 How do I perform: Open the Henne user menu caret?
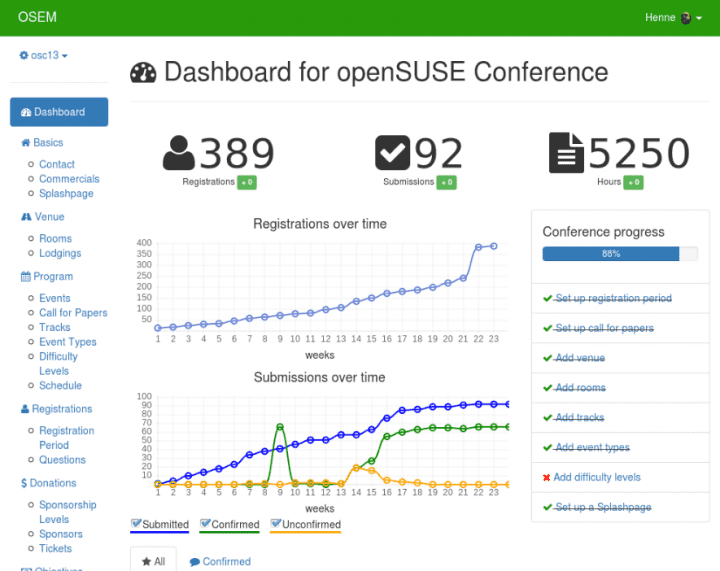click(699, 18)
